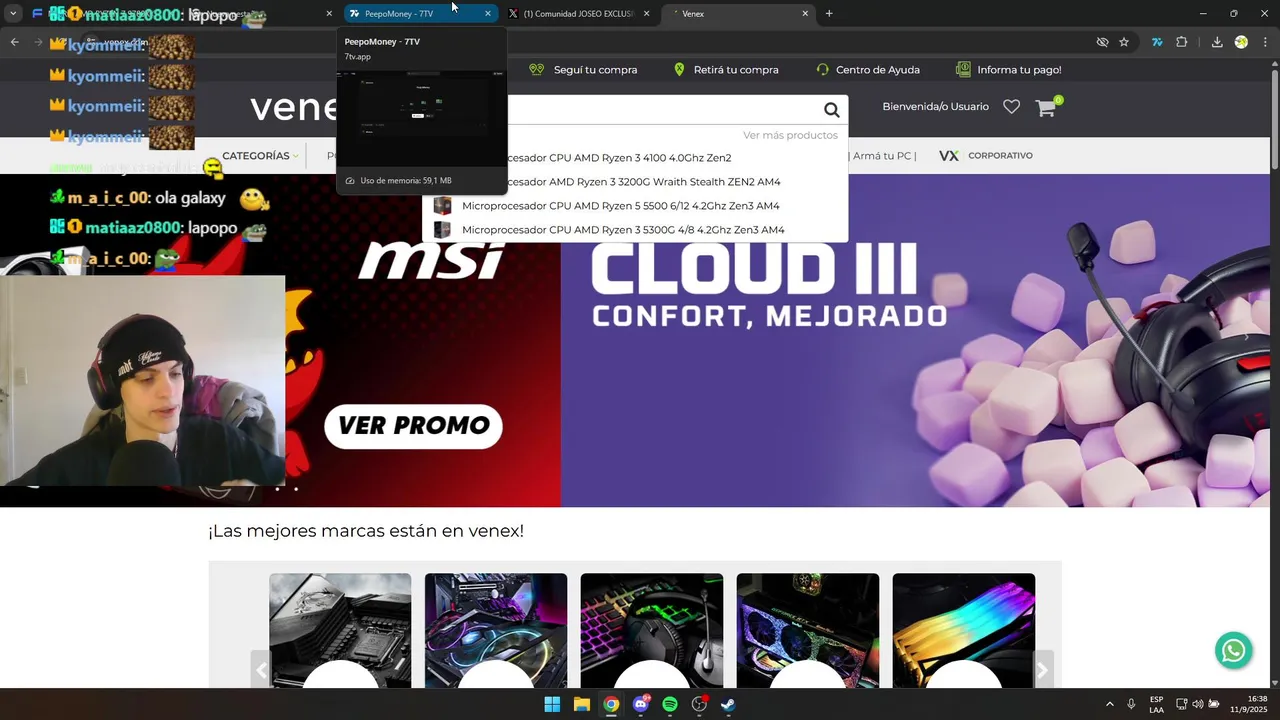Click the VER PROMO button
1280x720 pixels.
[x=413, y=425]
